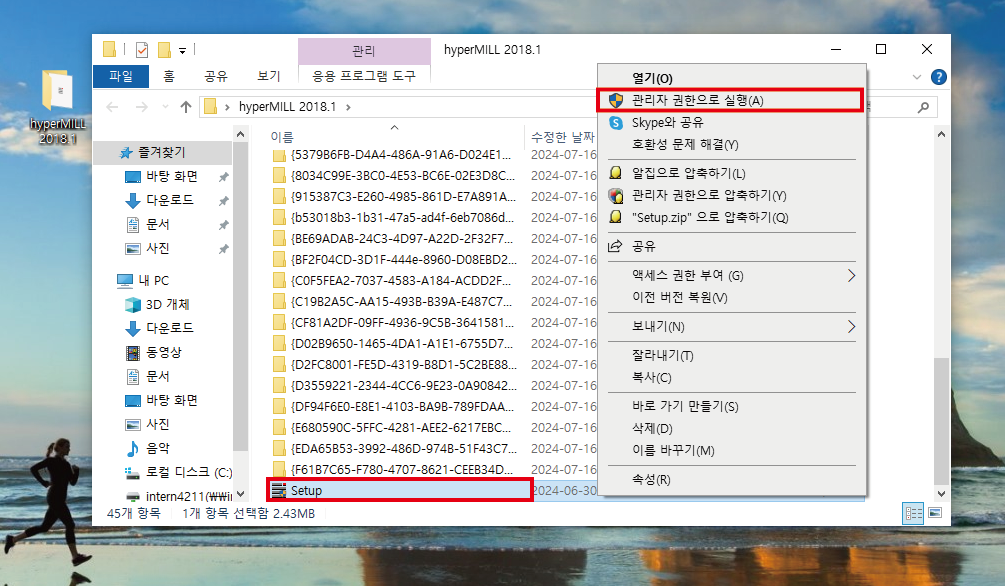Screen dimensions: 1005x586
Task: Open 바탕 화면 under 즐겨찾기
Action: tap(171, 176)
